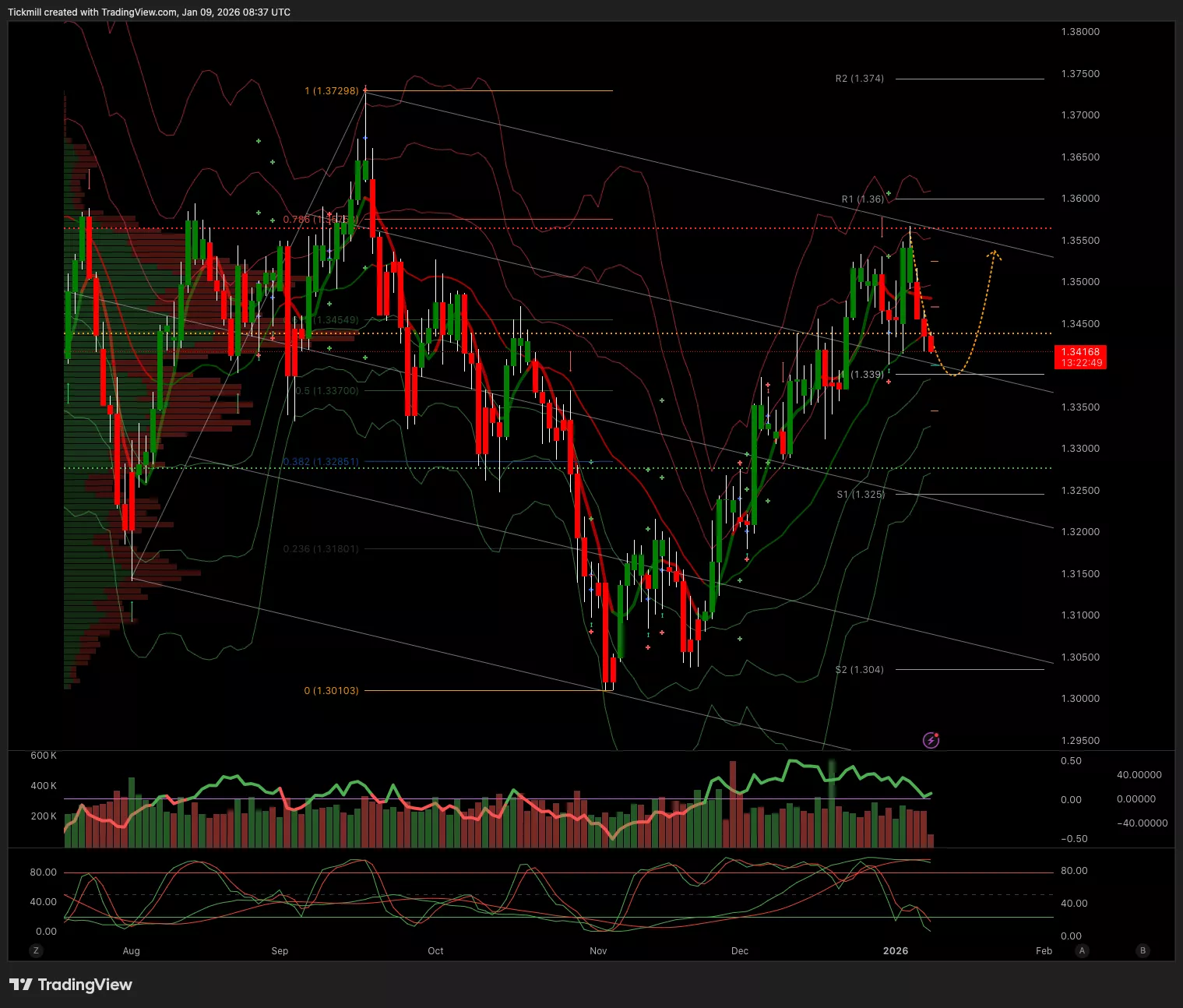Select the R1 (1.36) resistance label
The image size is (1183, 1008).
(x=862, y=199)
